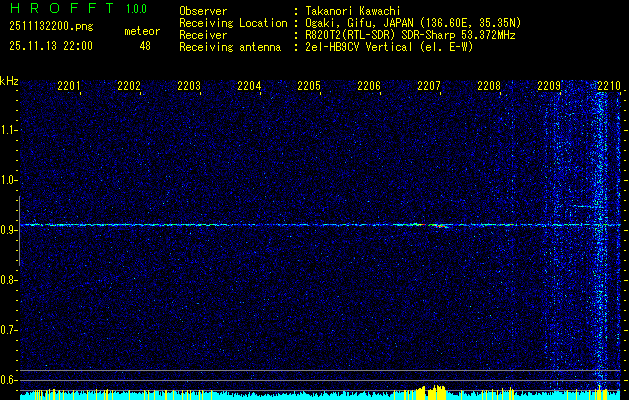Viewport: 629px width, 400px height.
Task: Click the 0.9 kHz frequency label
Action: point(9,229)
